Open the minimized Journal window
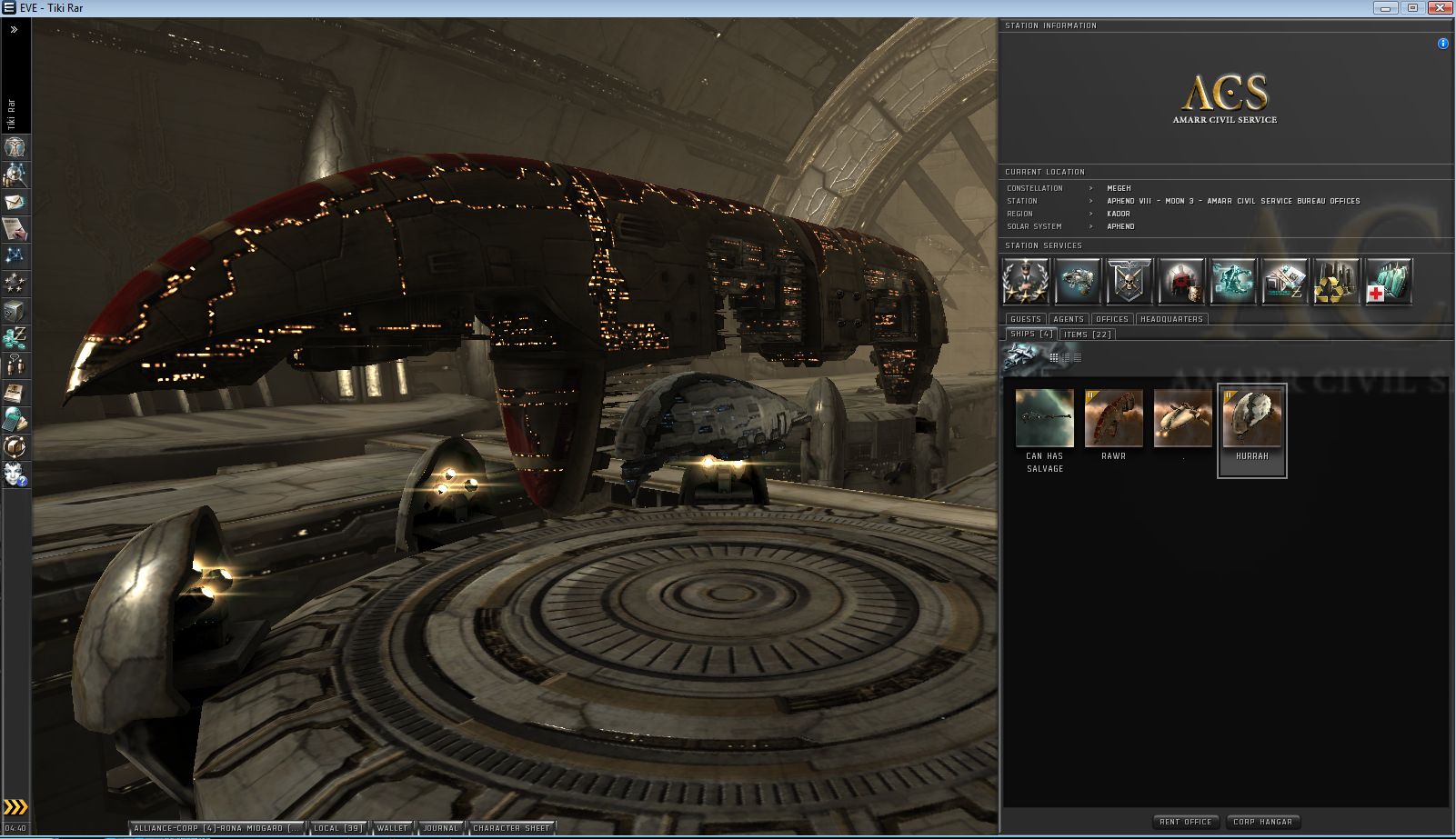This screenshot has height=839, width=1456. pos(441,828)
